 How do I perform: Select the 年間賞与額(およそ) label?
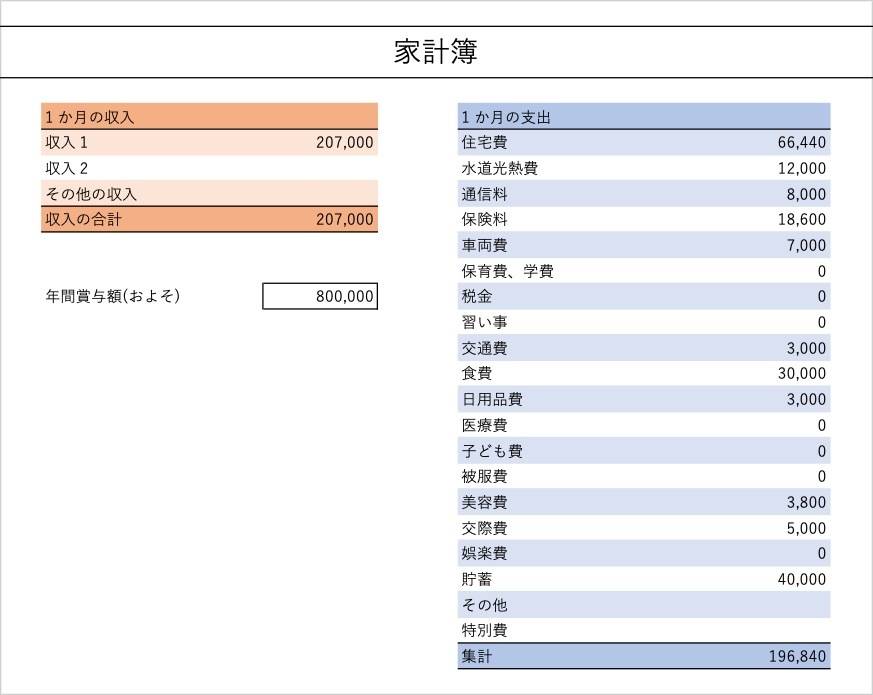(112, 296)
